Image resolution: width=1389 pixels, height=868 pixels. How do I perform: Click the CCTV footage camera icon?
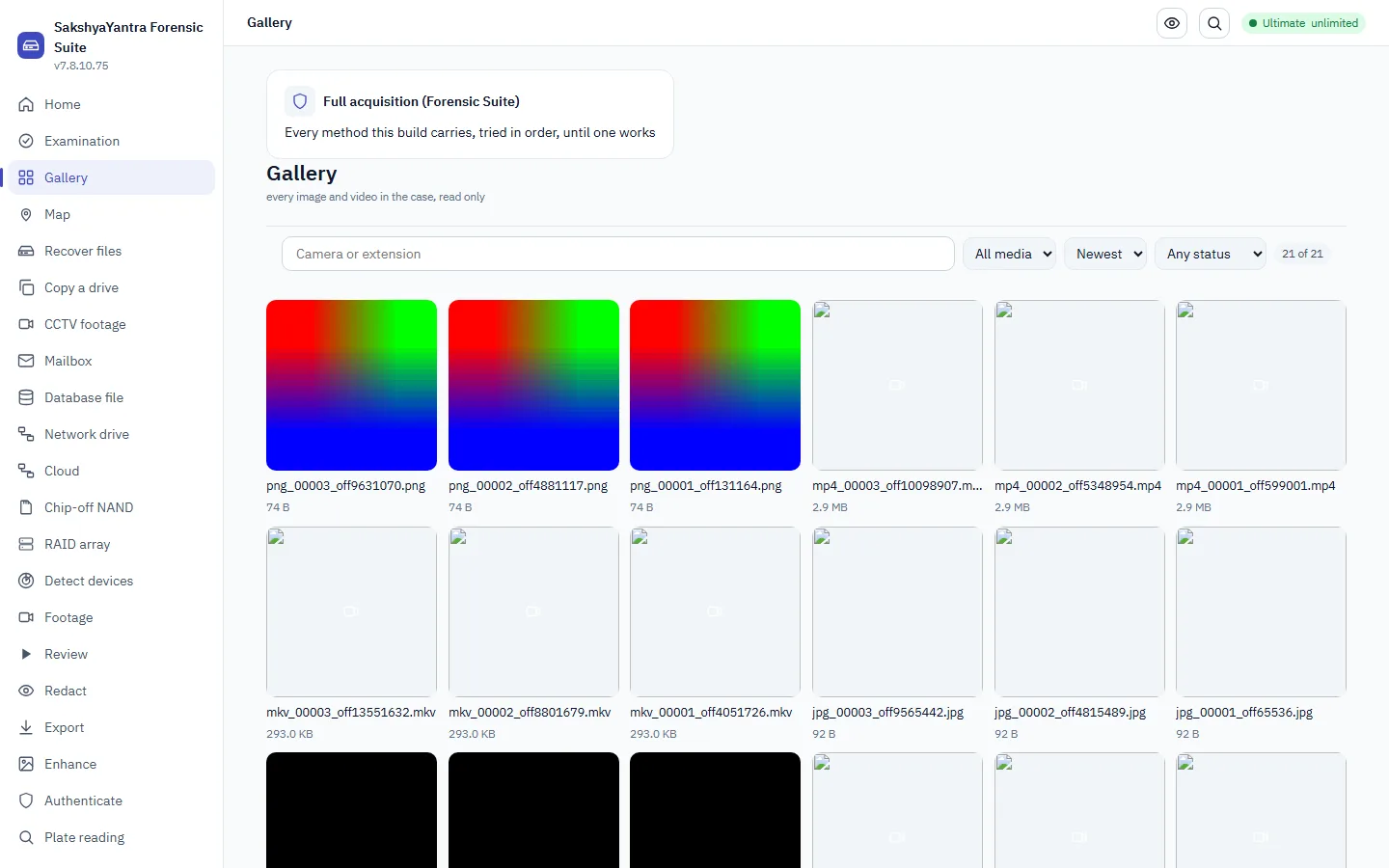coord(26,324)
